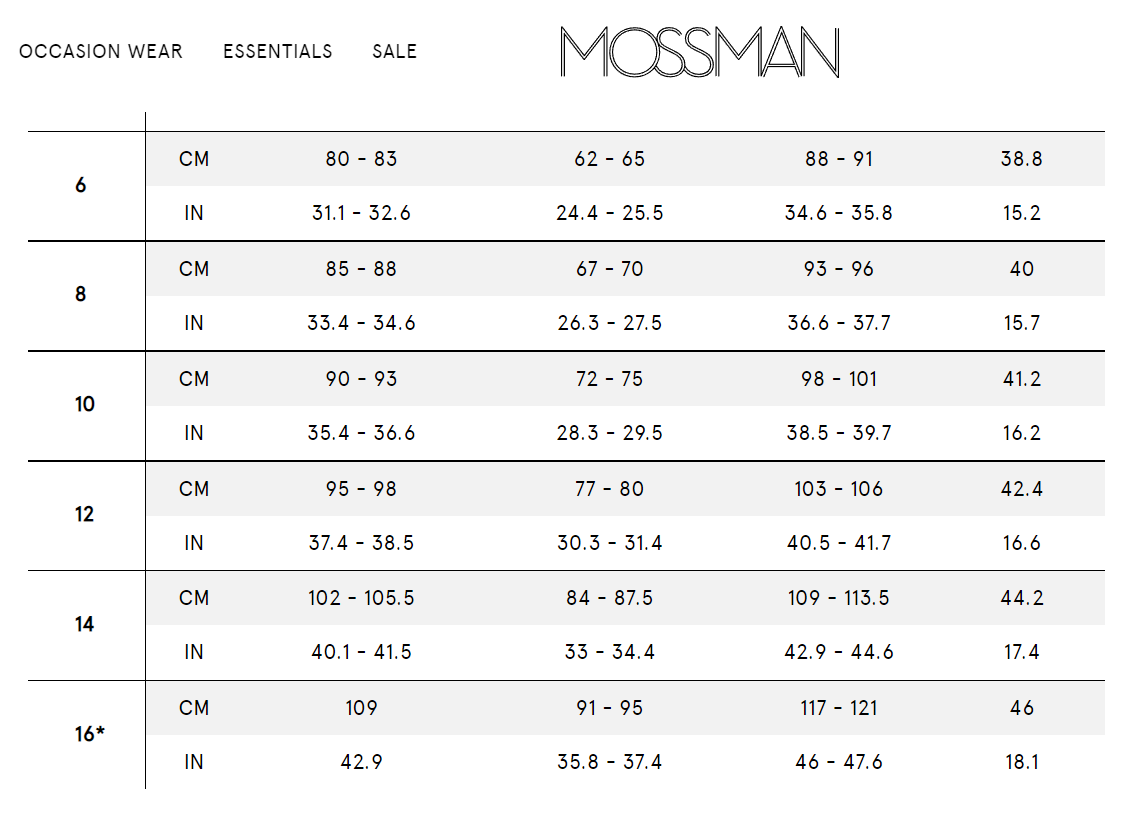1135x817 pixels.
Task: Go to the Sale section
Action: [x=394, y=51]
